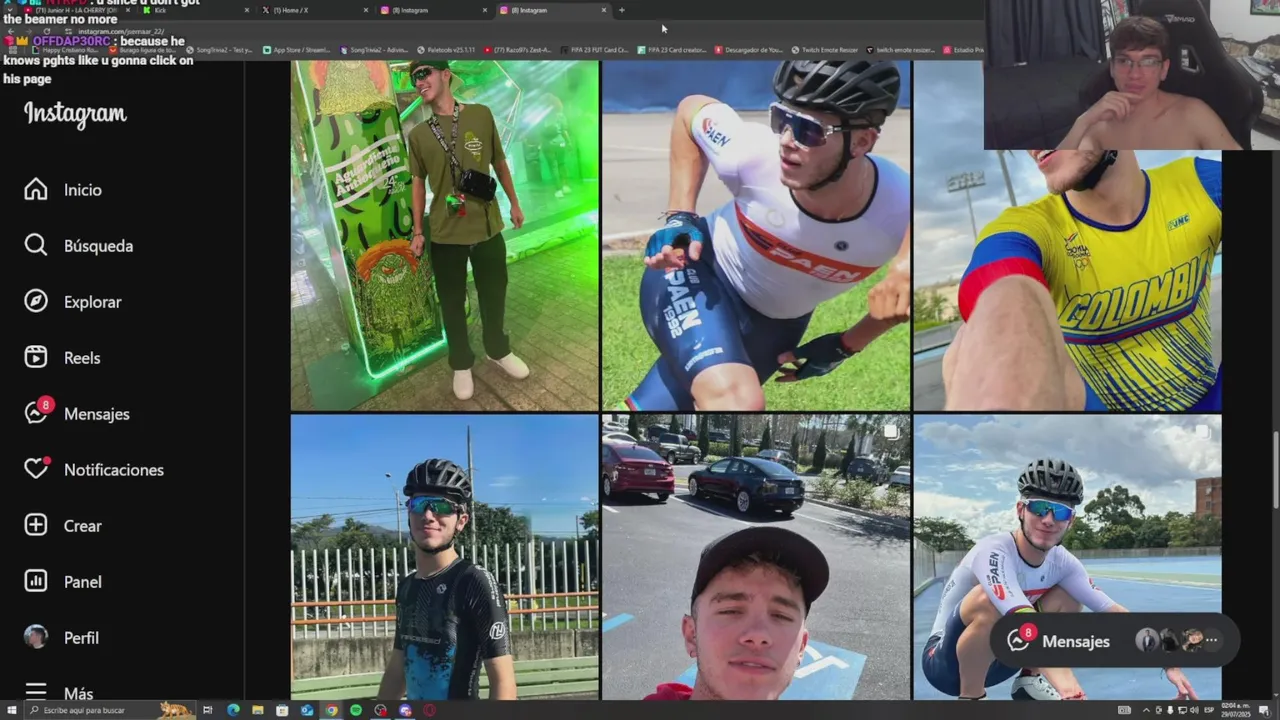This screenshot has height=720, width=1280.
Task: Click the three dots in floating Mensajes bar
Action: point(1211,640)
